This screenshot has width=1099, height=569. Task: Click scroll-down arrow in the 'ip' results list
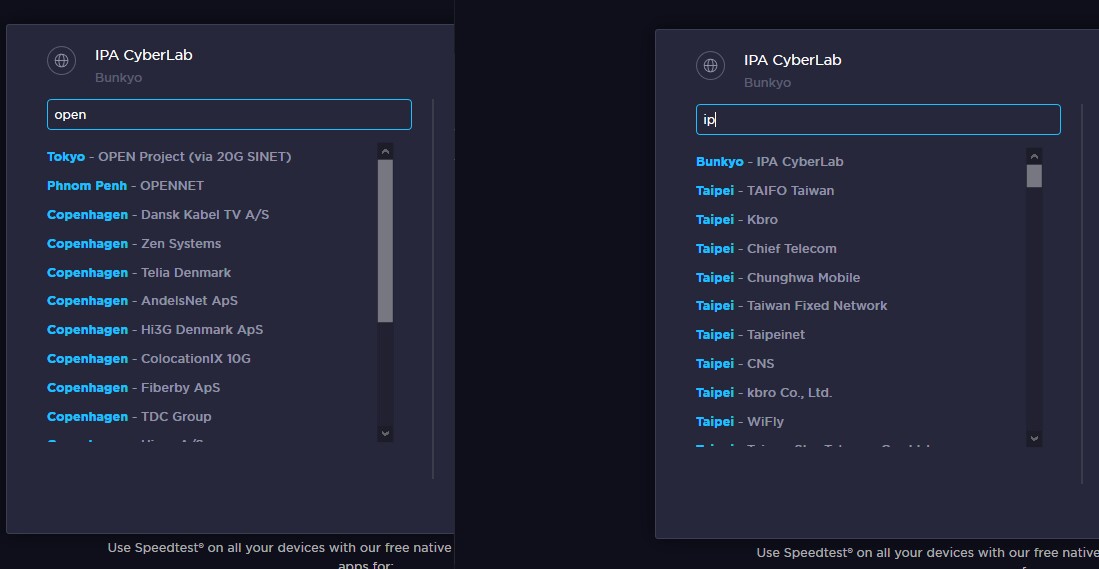(x=1034, y=438)
